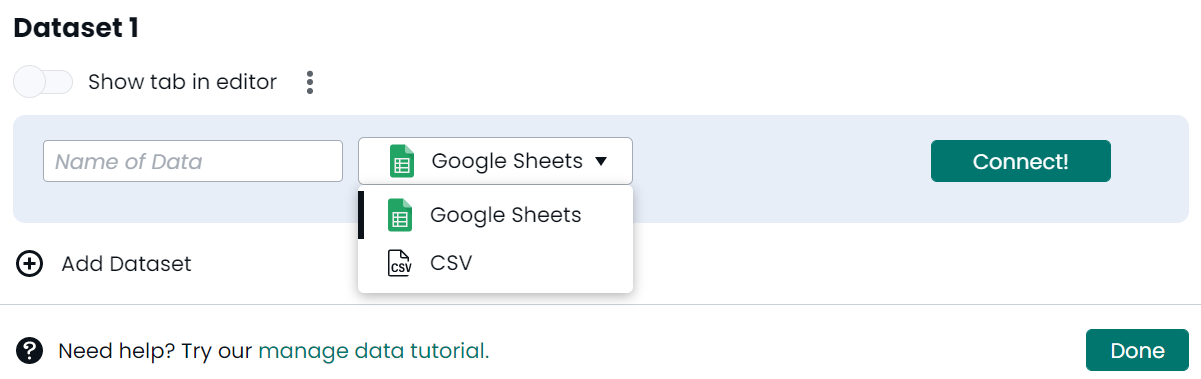The width and height of the screenshot is (1201, 379).
Task: Choose the CSV text option from the list
Action: [x=451, y=263]
